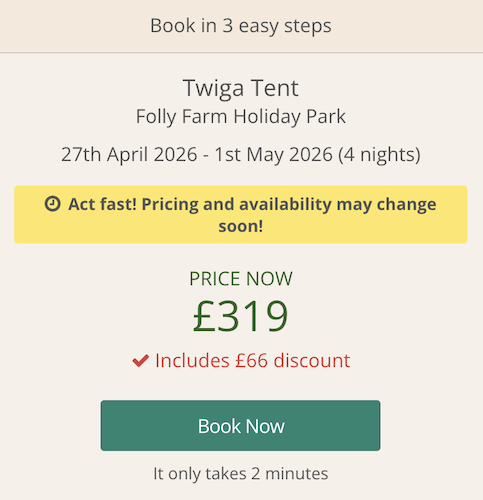The image size is (483, 500).
Task: Select the Twiga Tent title
Action: click(241, 88)
